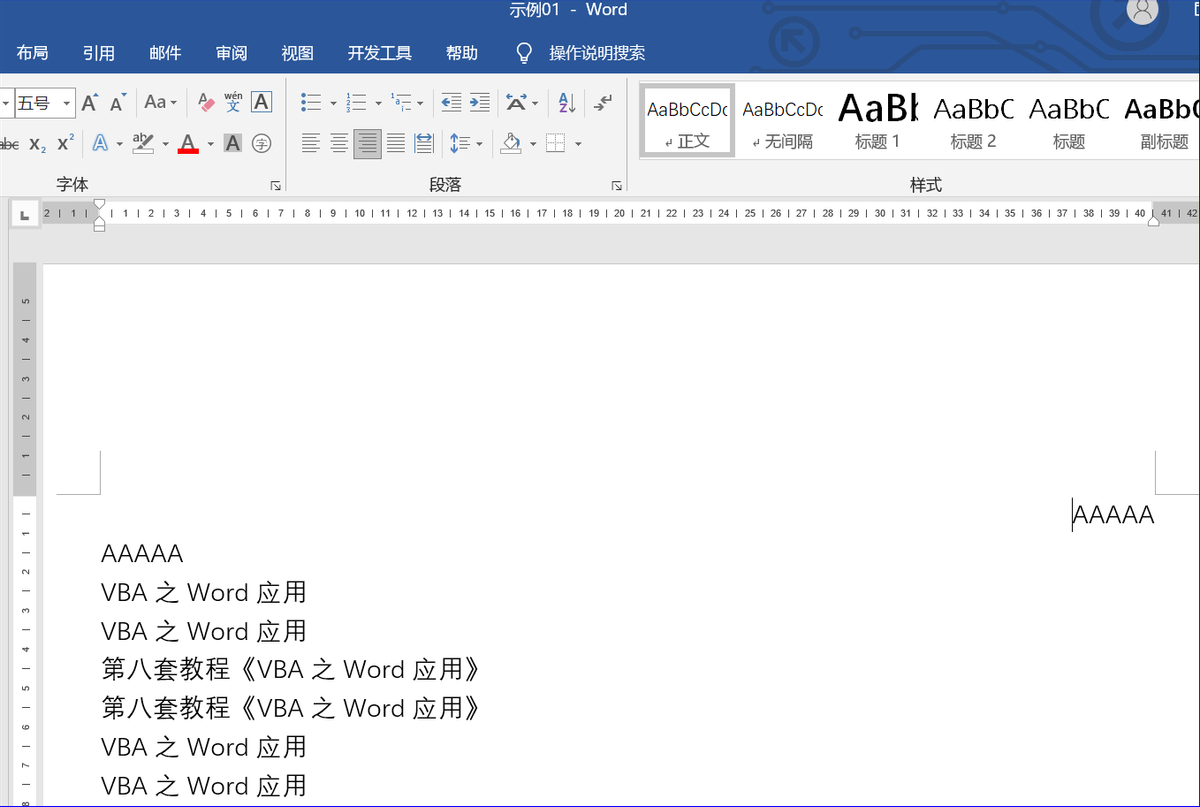
Task: Decrease the paragraph indent
Action: [x=451, y=102]
